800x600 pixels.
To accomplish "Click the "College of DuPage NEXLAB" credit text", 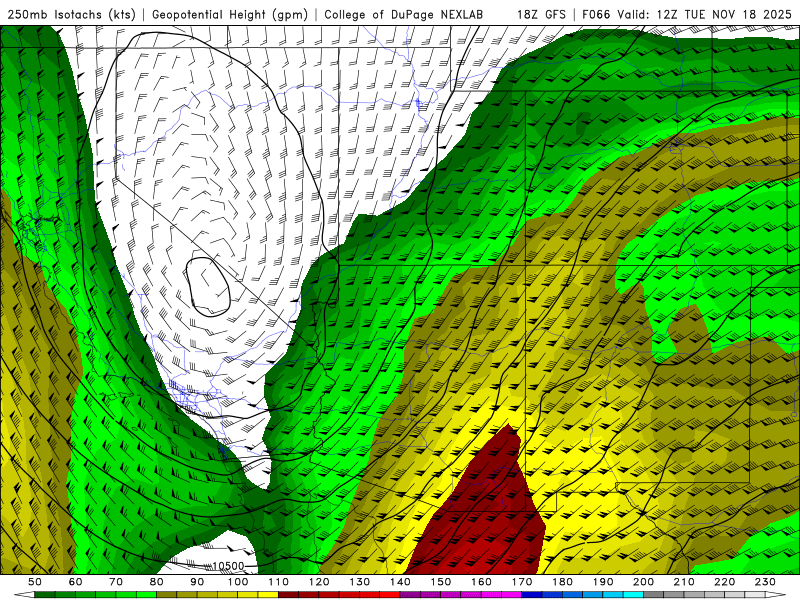I will pyautogui.click(x=404, y=14).
